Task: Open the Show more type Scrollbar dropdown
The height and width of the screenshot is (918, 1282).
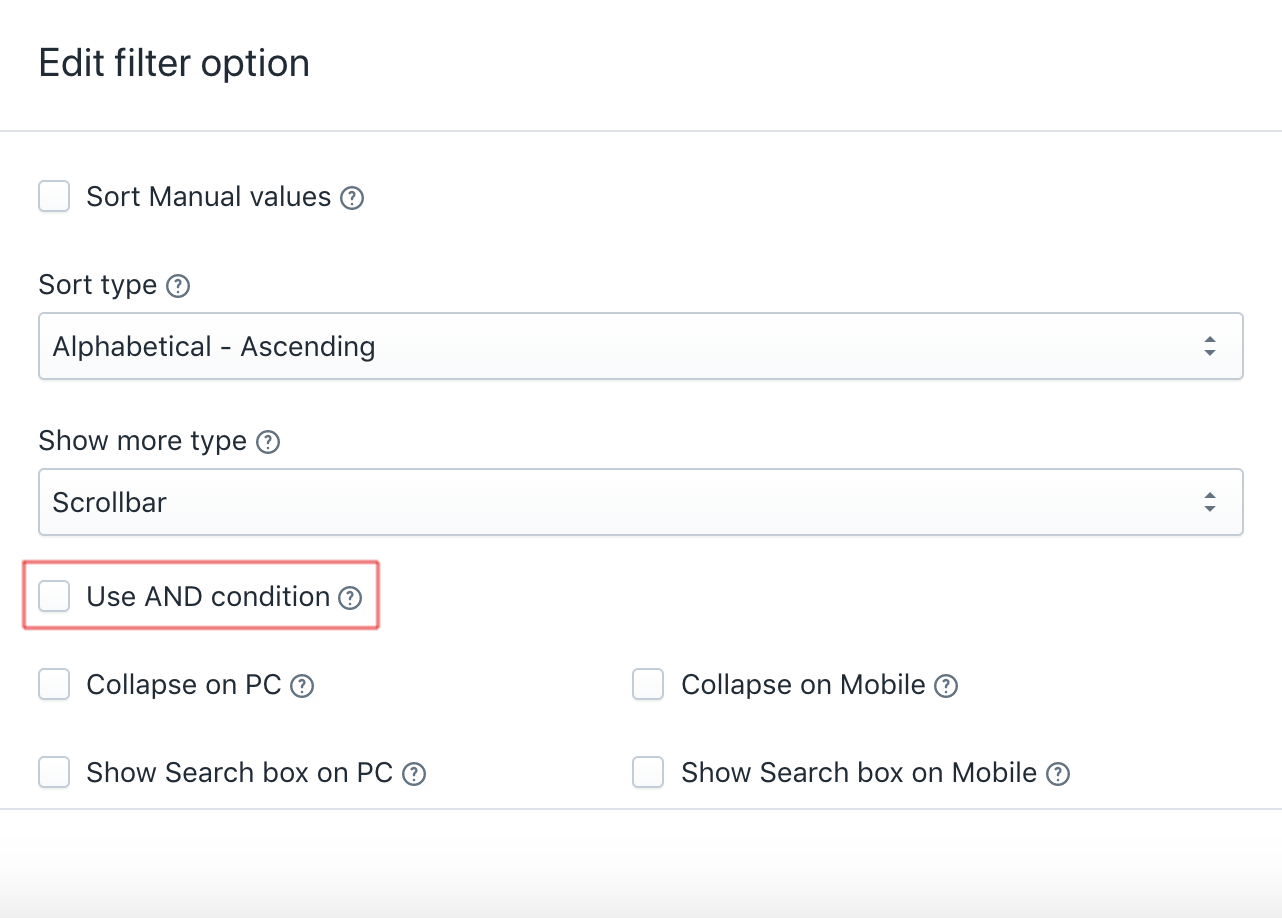Action: 640,502
